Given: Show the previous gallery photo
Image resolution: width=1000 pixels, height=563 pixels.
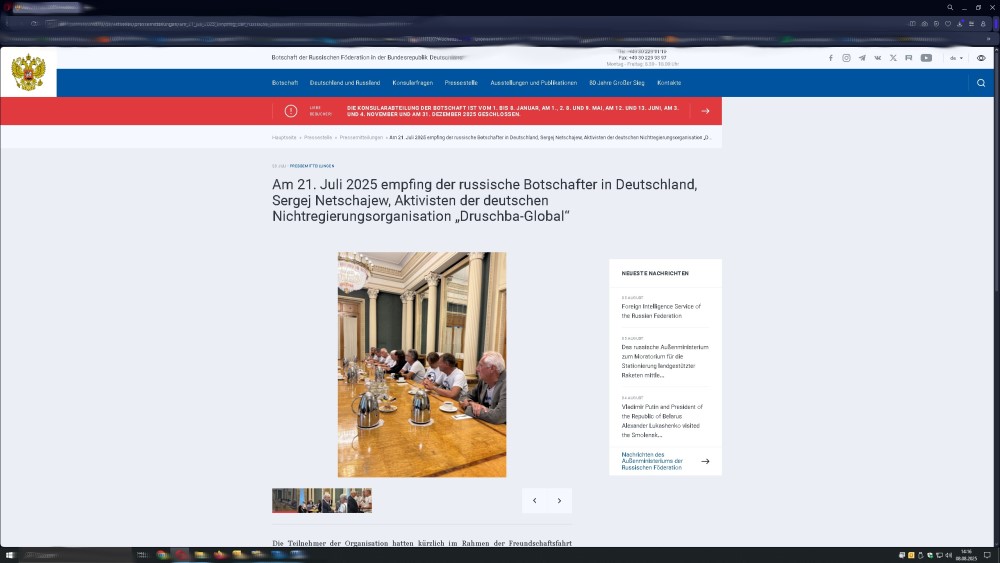Looking at the screenshot, I should (534, 501).
